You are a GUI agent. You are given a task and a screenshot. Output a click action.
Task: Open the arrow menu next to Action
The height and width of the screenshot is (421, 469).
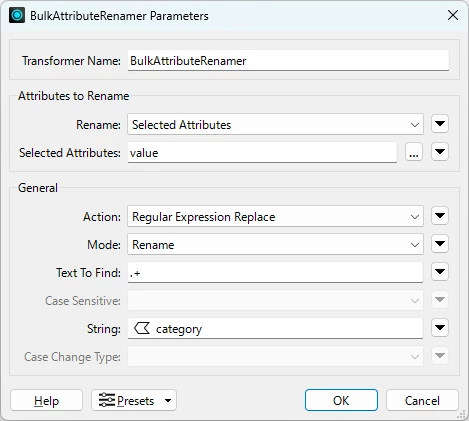440,216
